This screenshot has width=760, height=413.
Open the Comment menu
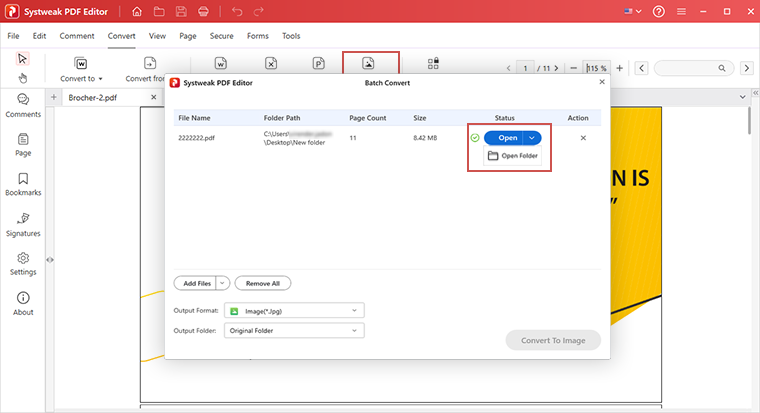click(x=77, y=36)
